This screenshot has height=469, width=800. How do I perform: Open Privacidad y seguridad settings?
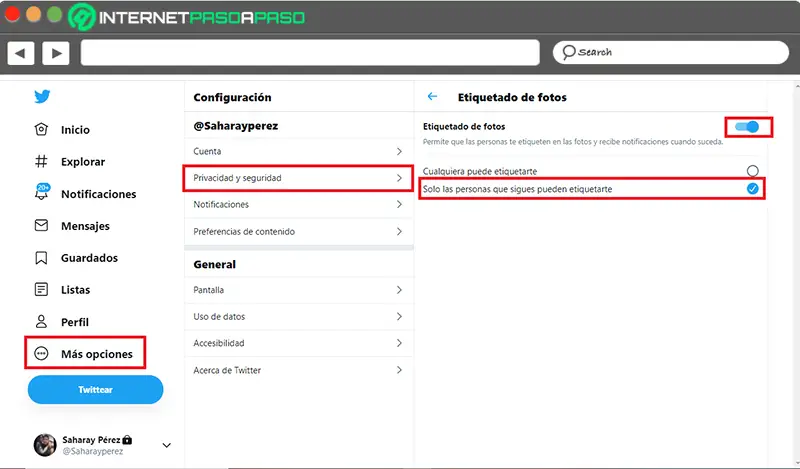pyautogui.click(x=298, y=178)
